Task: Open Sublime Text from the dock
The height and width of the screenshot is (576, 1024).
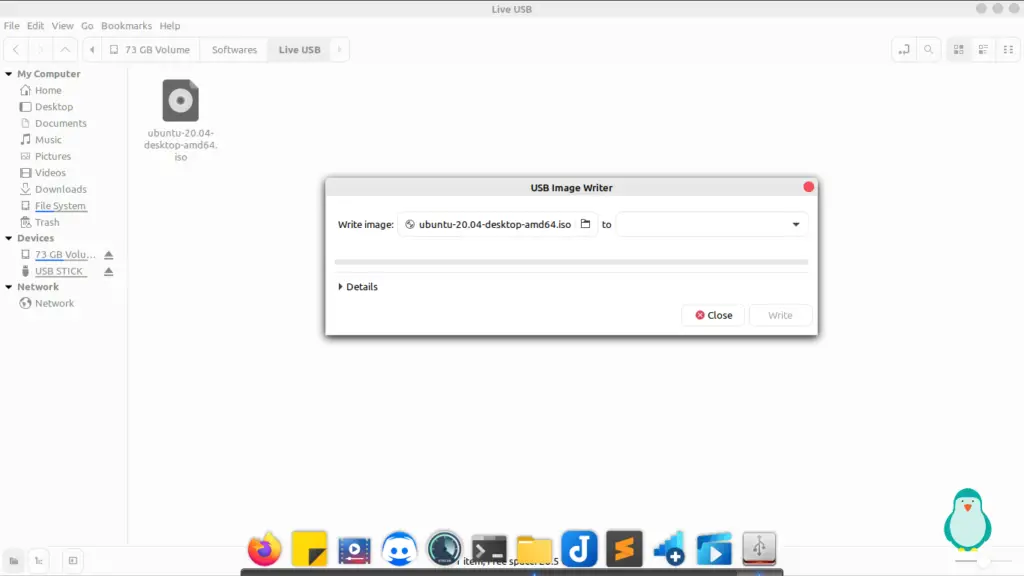Action: pyautogui.click(x=624, y=549)
